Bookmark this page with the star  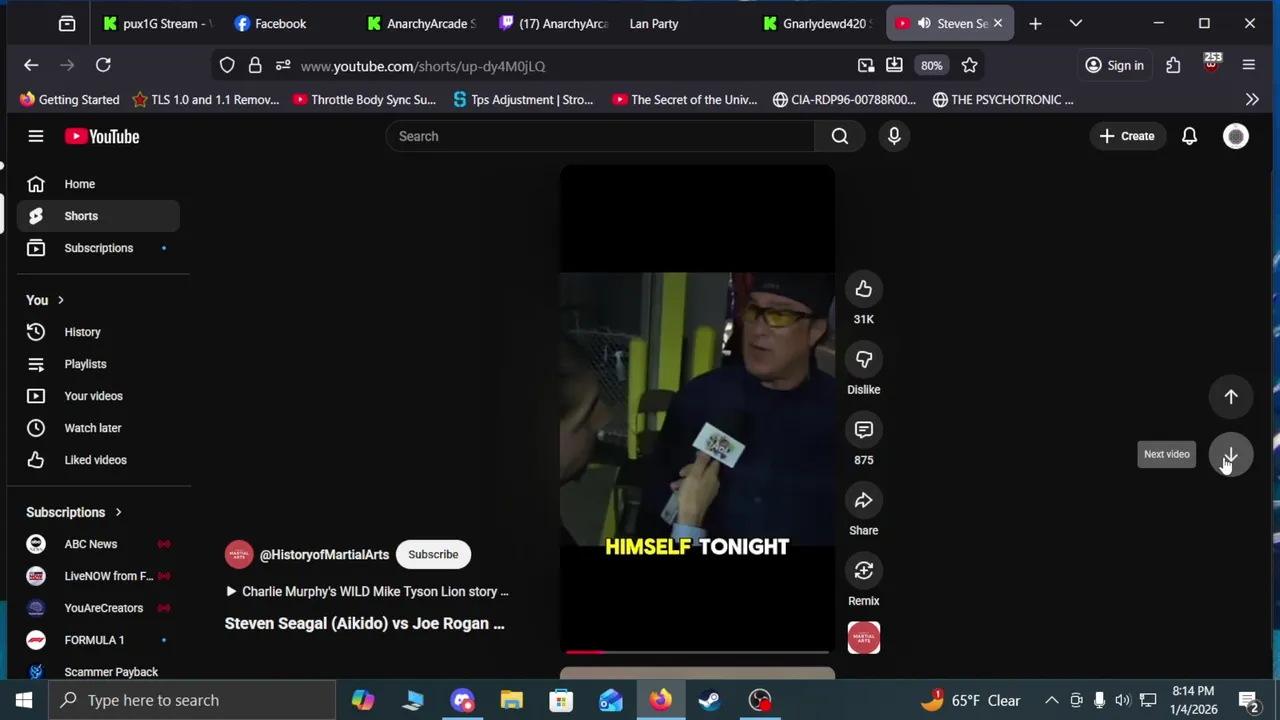click(969, 65)
